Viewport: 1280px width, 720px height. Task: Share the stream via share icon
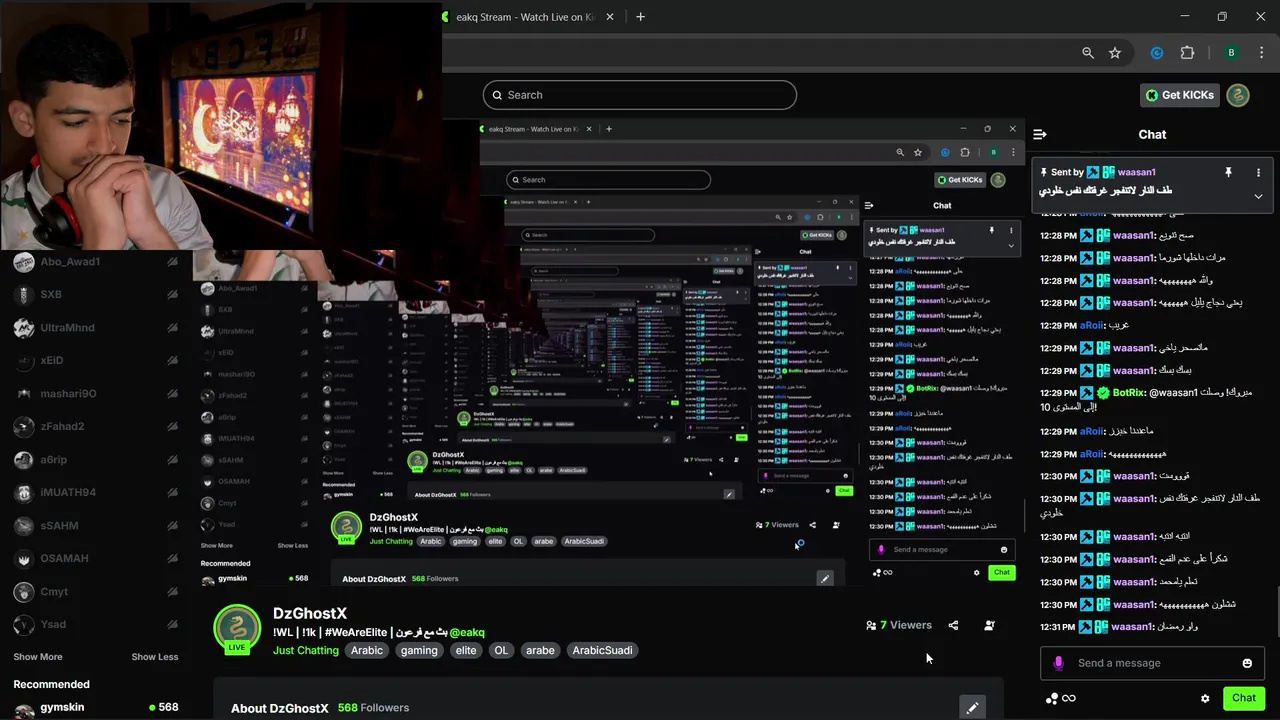[953, 625]
